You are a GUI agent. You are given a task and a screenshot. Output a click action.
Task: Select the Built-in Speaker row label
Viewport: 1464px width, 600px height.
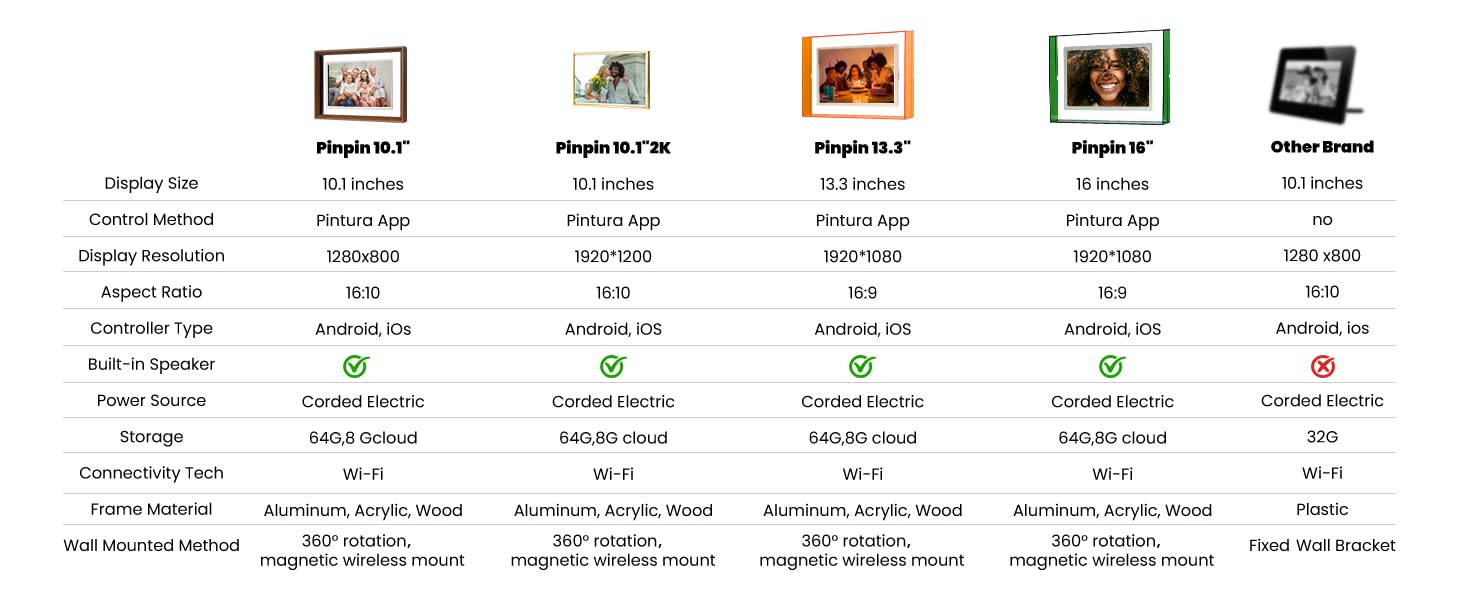pyautogui.click(x=151, y=365)
